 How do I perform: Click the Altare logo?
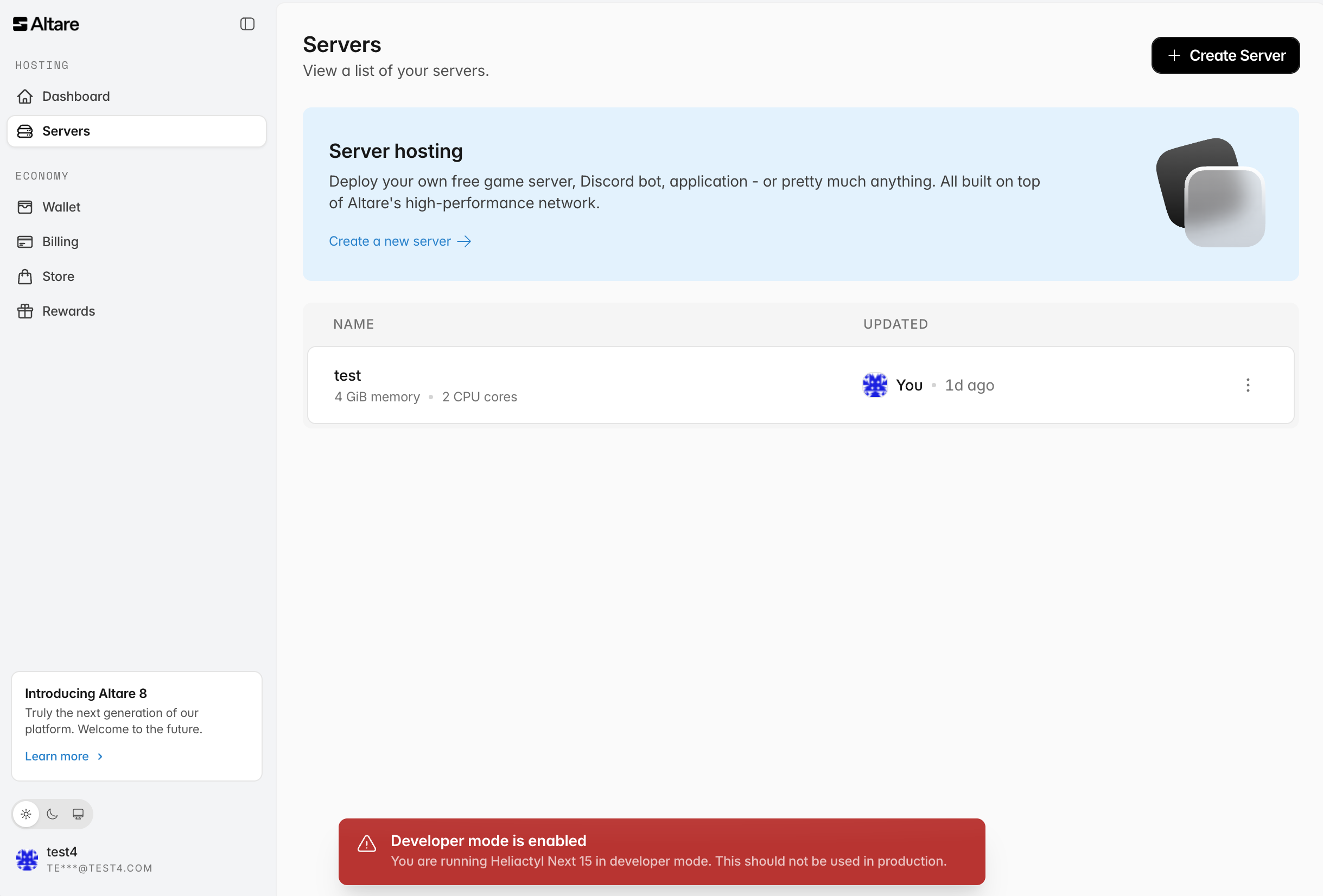coord(46,24)
